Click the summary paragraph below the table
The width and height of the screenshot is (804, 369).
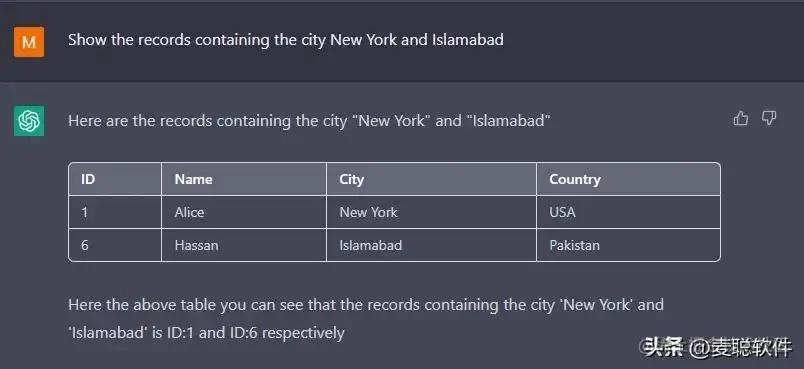(x=366, y=319)
